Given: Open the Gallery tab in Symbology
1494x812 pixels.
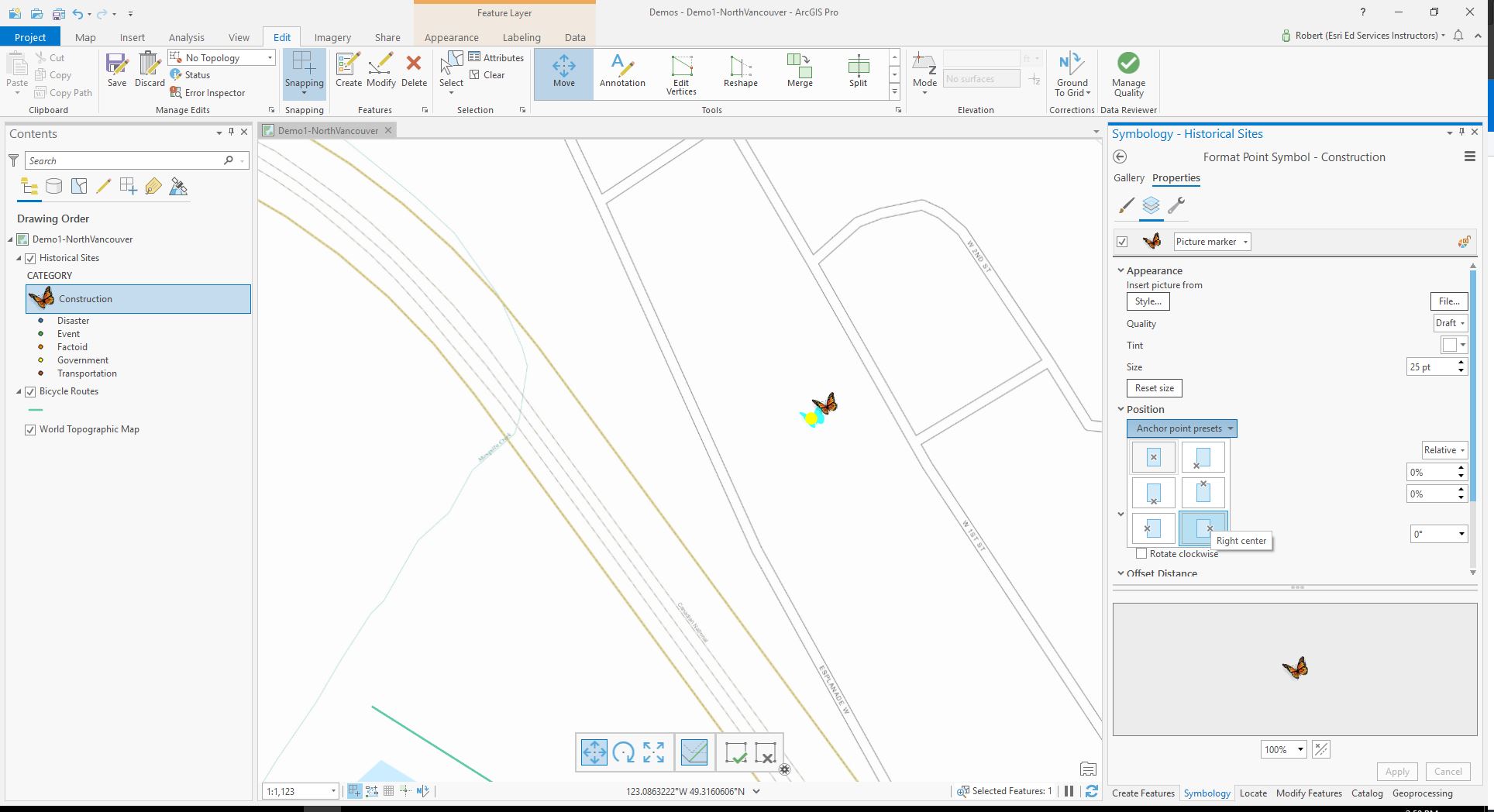Looking at the screenshot, I should click(x=1128, y=177).
